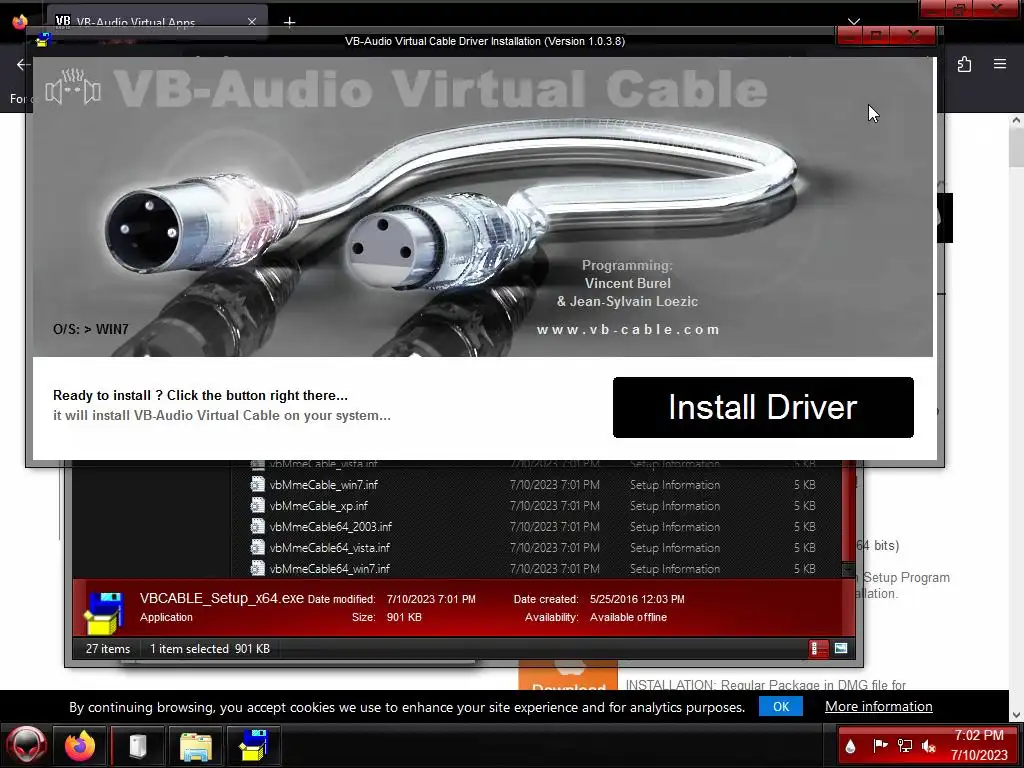
Task: Open the www.vb-cable.com link in installer
Action: point(628,330)
